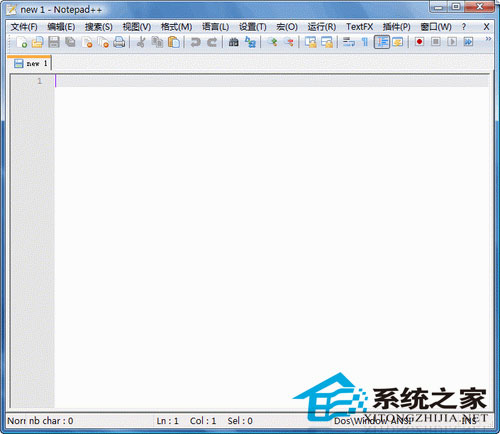500x434 pixels.
Task: Click the User Defined Language icon
Action: [x=398, y=42]
